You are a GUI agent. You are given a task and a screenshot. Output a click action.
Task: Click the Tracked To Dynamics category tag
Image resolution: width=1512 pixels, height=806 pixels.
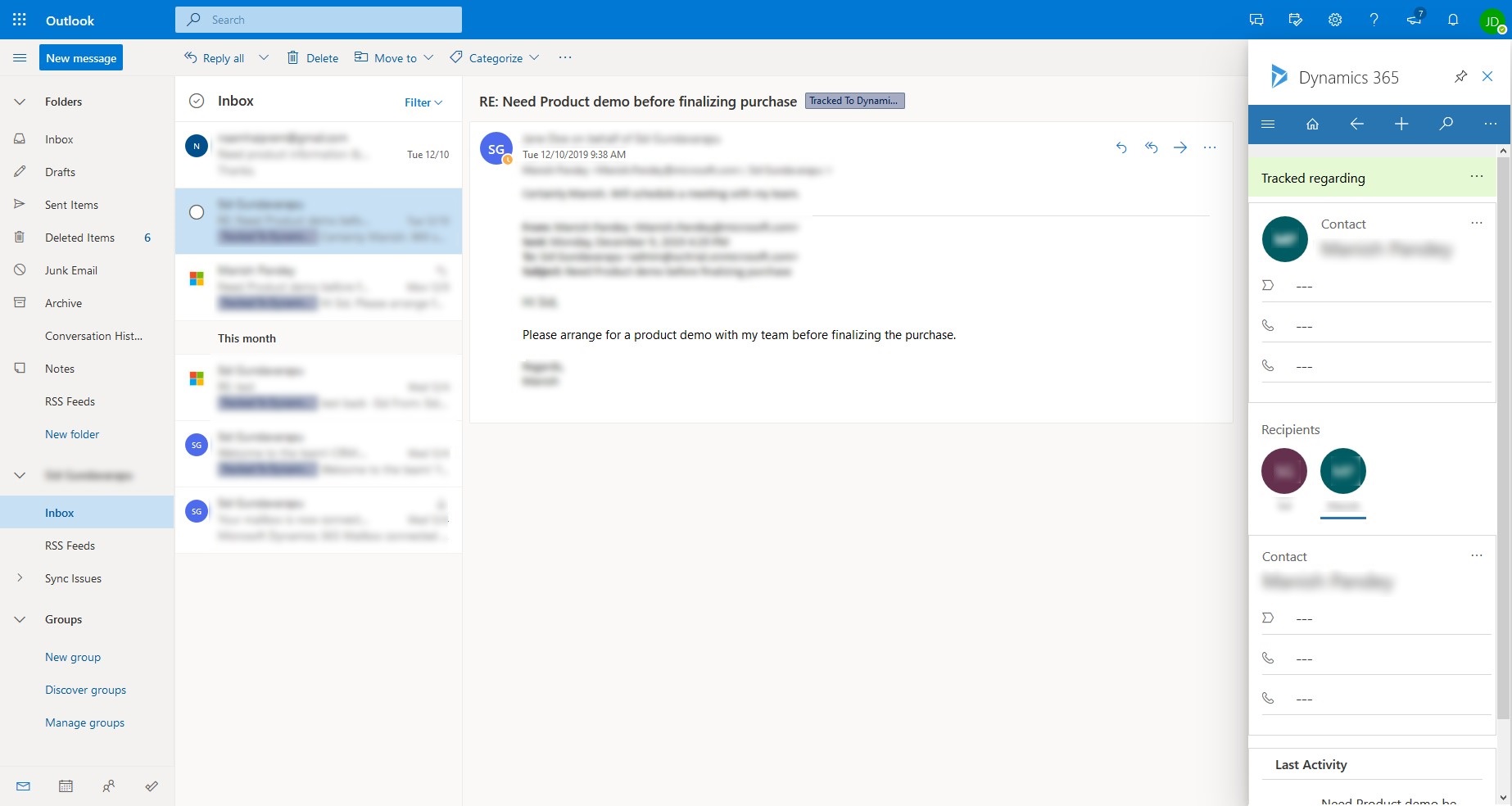click(x=854, y=101)
